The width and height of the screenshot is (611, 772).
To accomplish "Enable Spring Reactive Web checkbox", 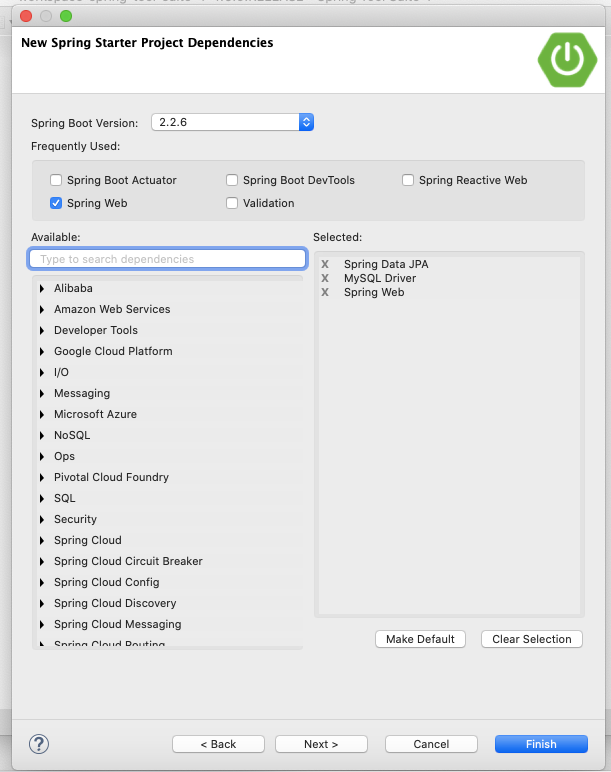I will (408, 180).
